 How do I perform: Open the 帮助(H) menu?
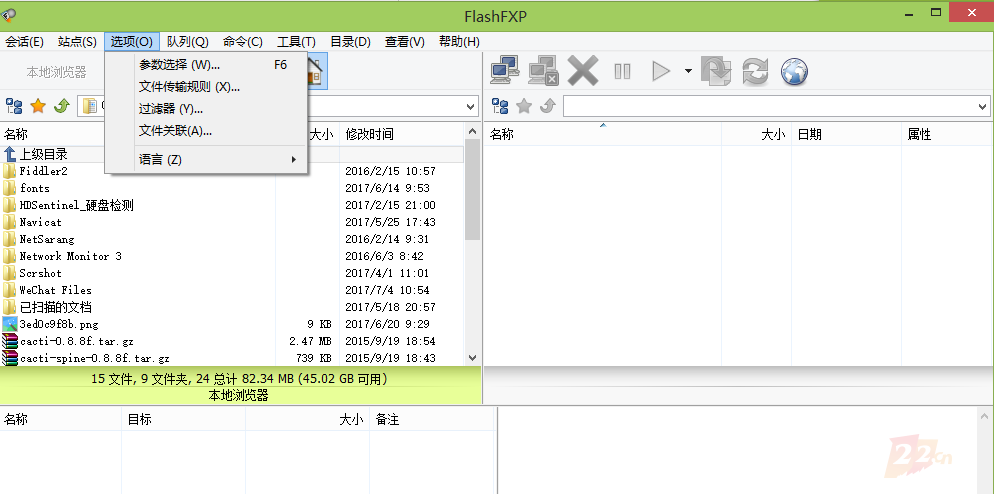pos(459,42)
